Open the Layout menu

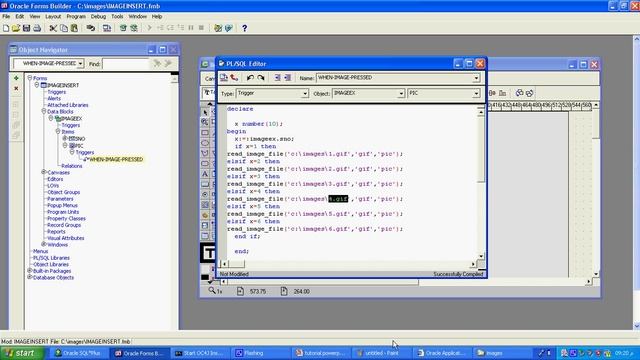tap(53, 17)
